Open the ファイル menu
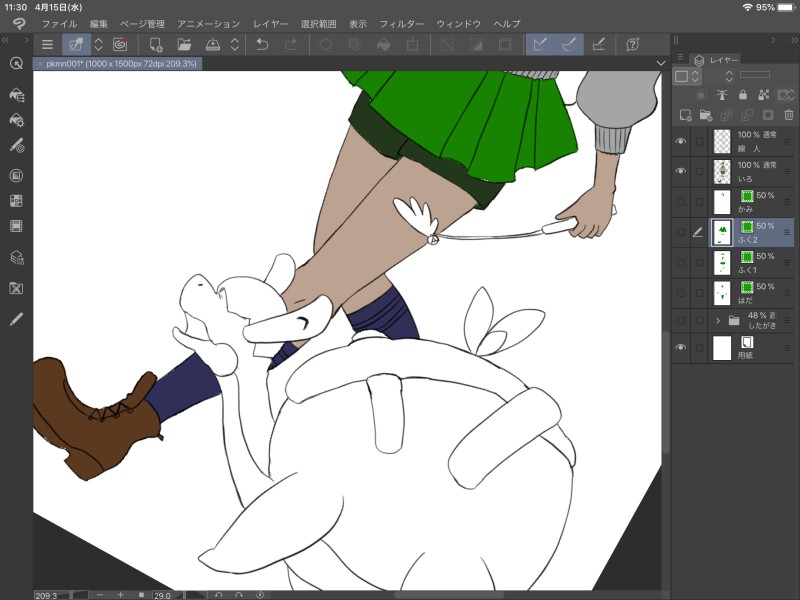The width and height of the screenshot is (800, 600). [59, 24]
